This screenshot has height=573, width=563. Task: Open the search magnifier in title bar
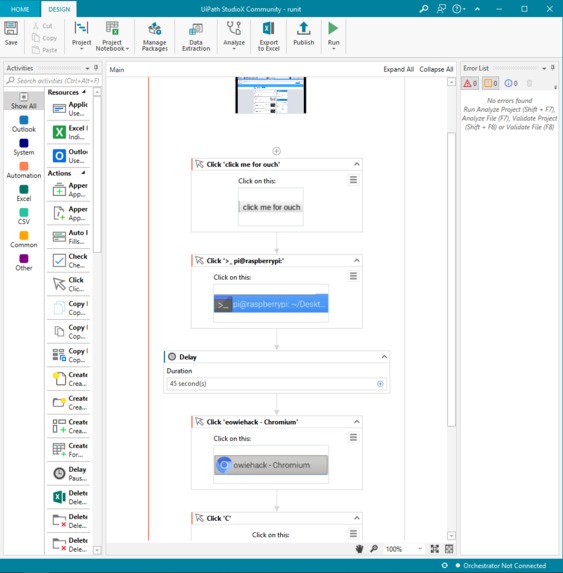(x=424, y=9)
